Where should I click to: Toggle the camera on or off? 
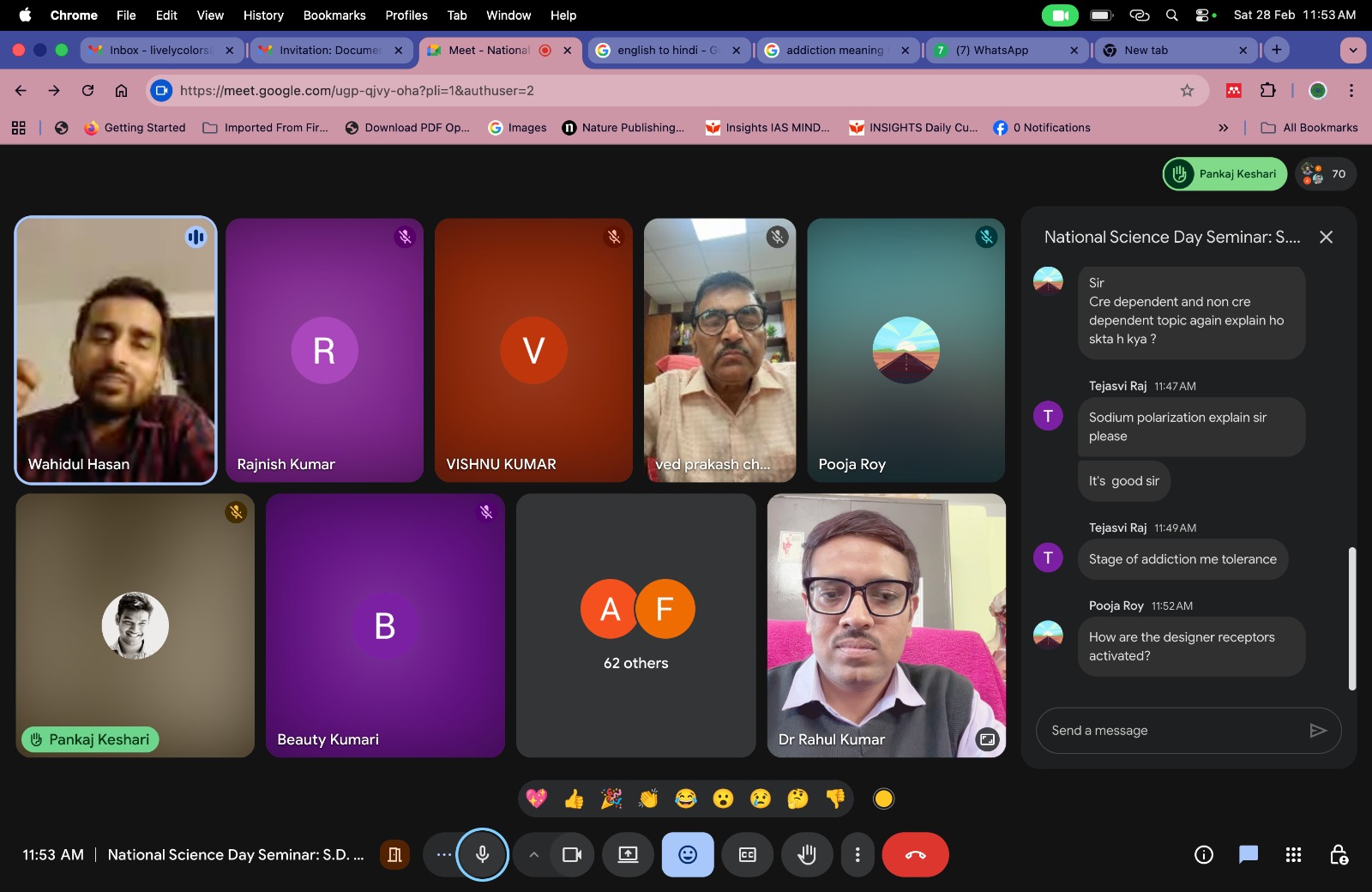(572, 855)
